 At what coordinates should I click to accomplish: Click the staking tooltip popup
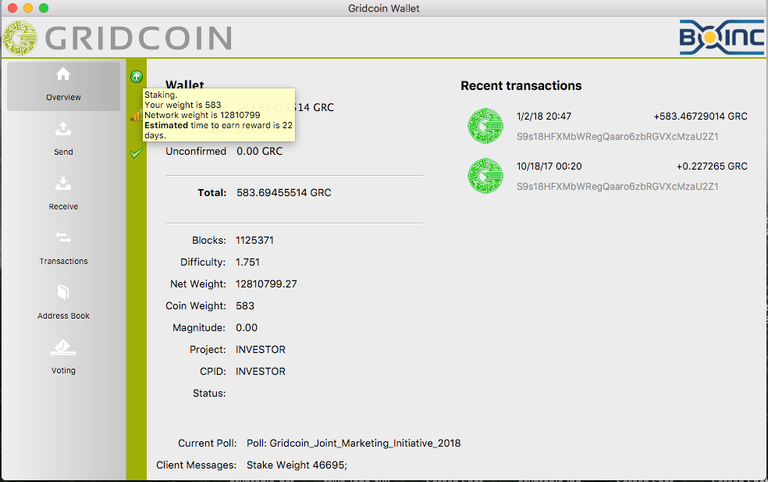(x=219, y=115)
